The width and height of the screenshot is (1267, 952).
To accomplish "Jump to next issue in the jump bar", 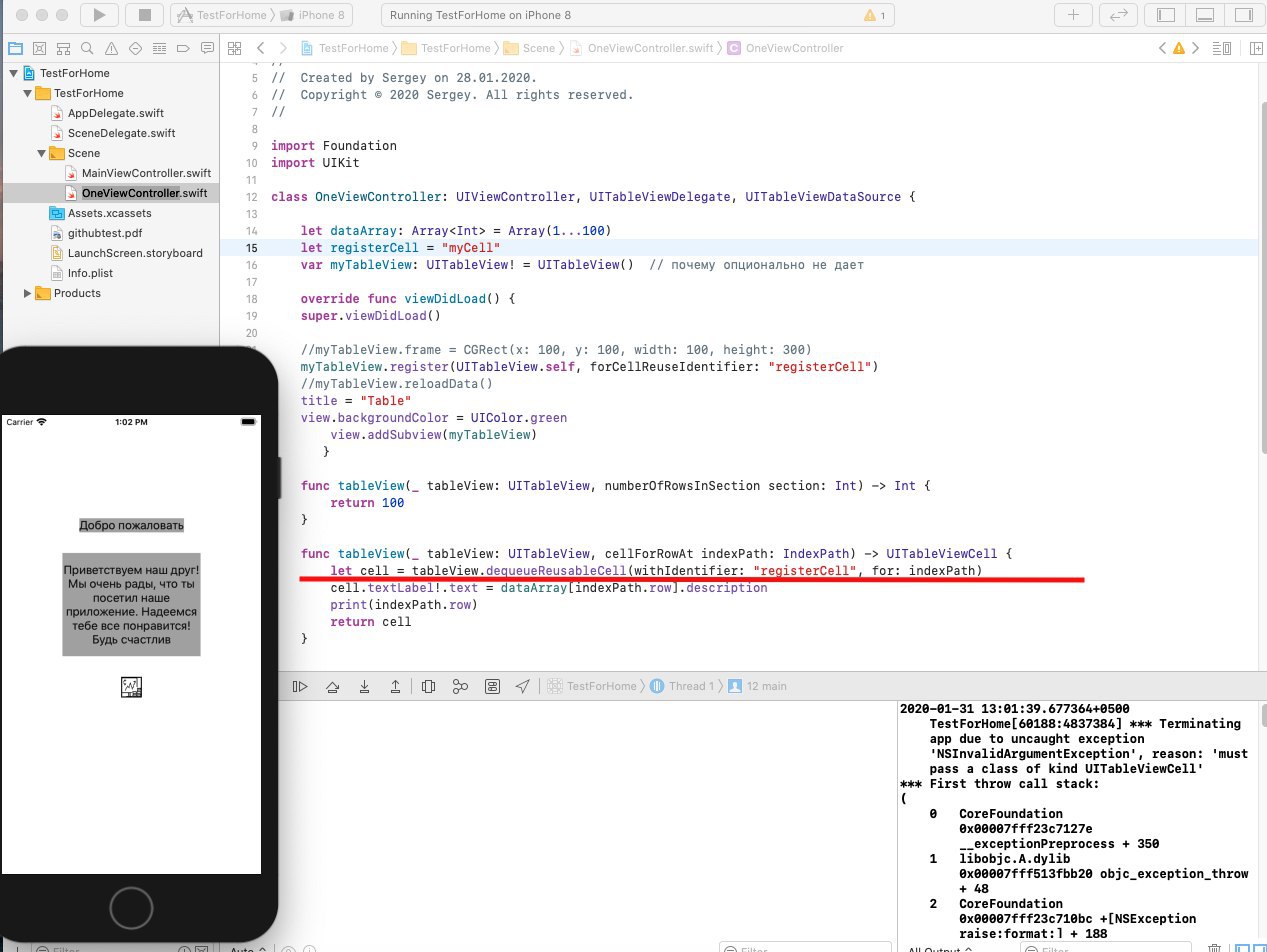I will tap(1195, 48).
